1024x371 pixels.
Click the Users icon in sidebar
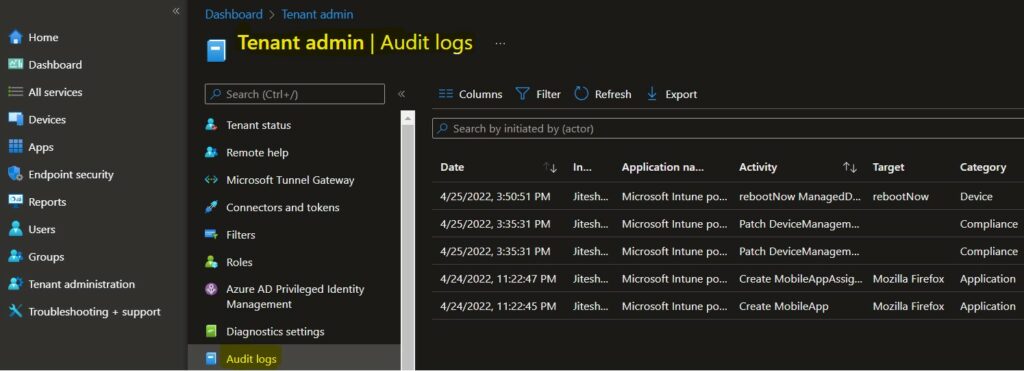click(16, 229)
